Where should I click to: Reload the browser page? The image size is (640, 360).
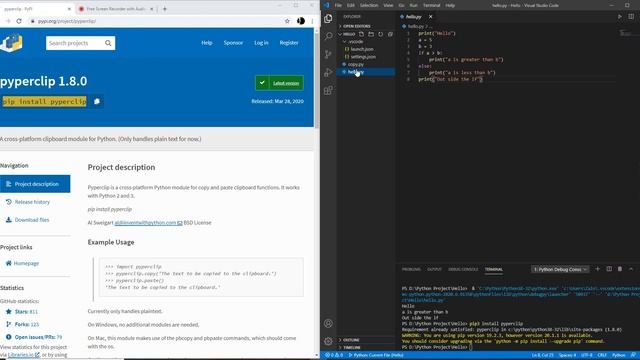click(19, 21)
